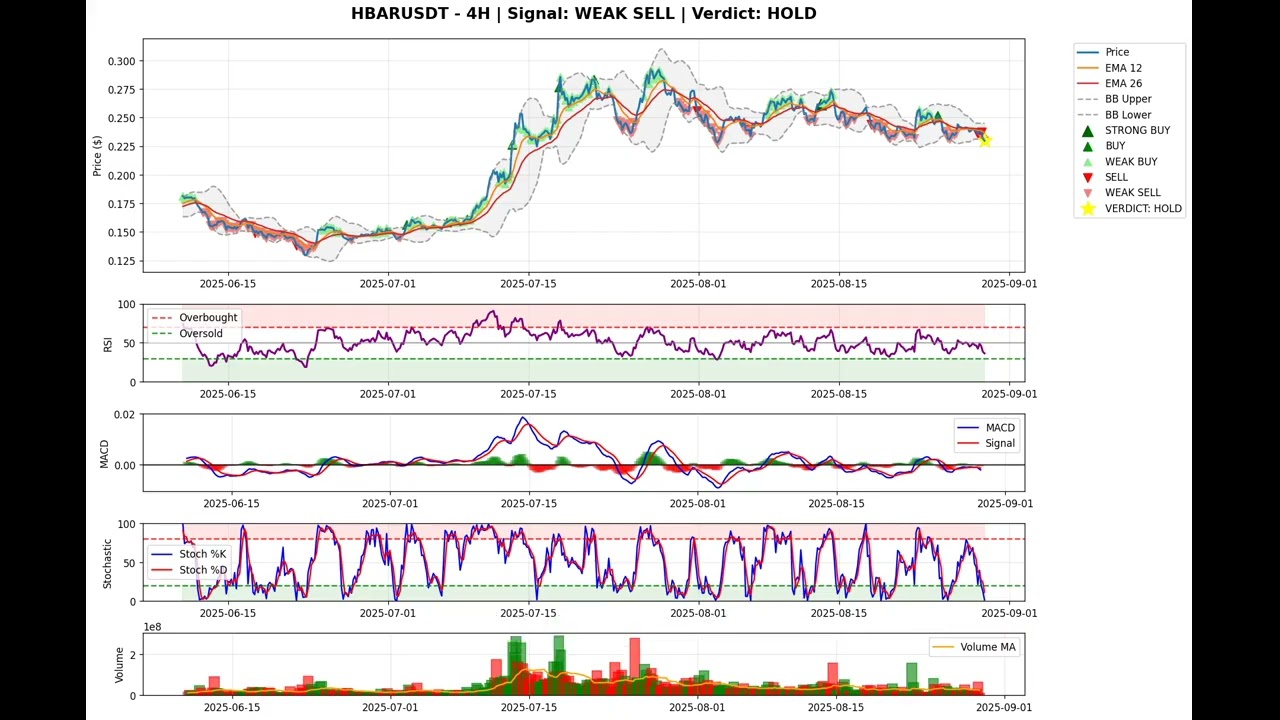The height and width of the screenshot is (720, 1280).
Task: Click the yellow star next to VERDICT: HOLD in the legend
Action: pyautogui.click(x=1088, y=208)
